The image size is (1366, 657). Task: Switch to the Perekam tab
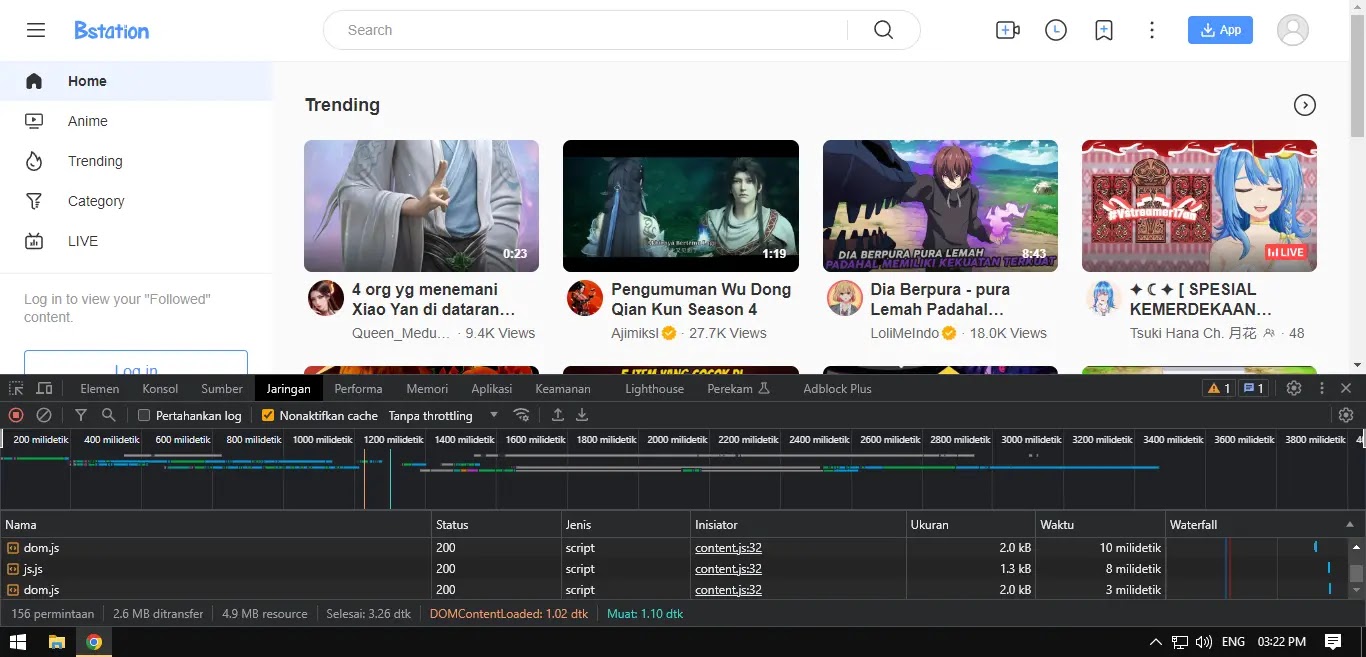[x=738, y=388]
